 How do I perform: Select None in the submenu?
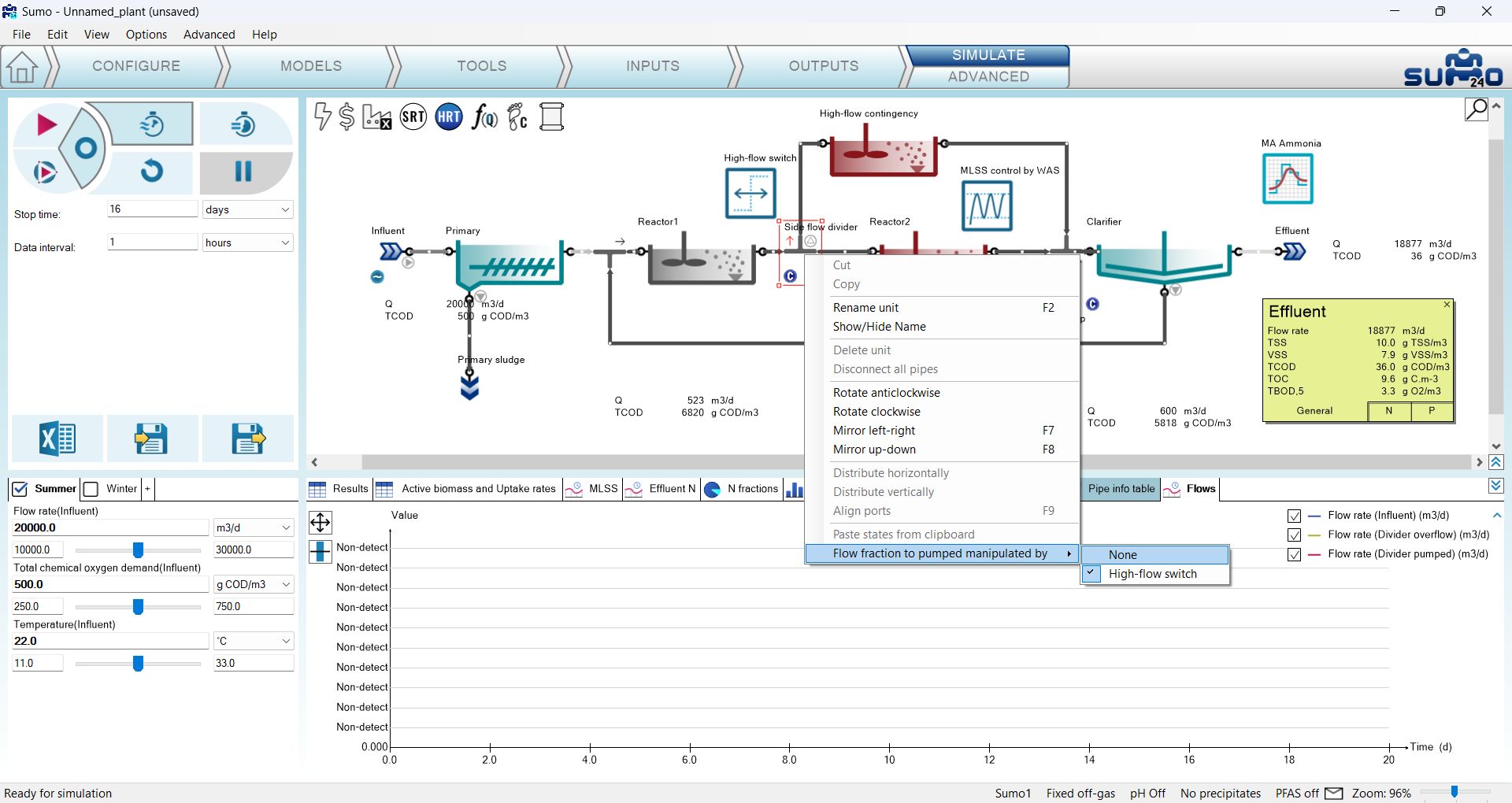tap(1154, 555)
